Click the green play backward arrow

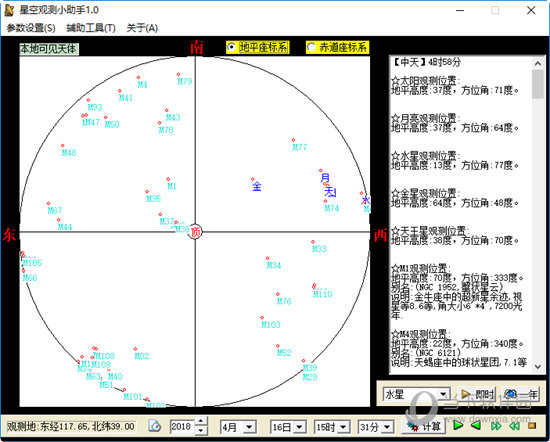point(476,426)
